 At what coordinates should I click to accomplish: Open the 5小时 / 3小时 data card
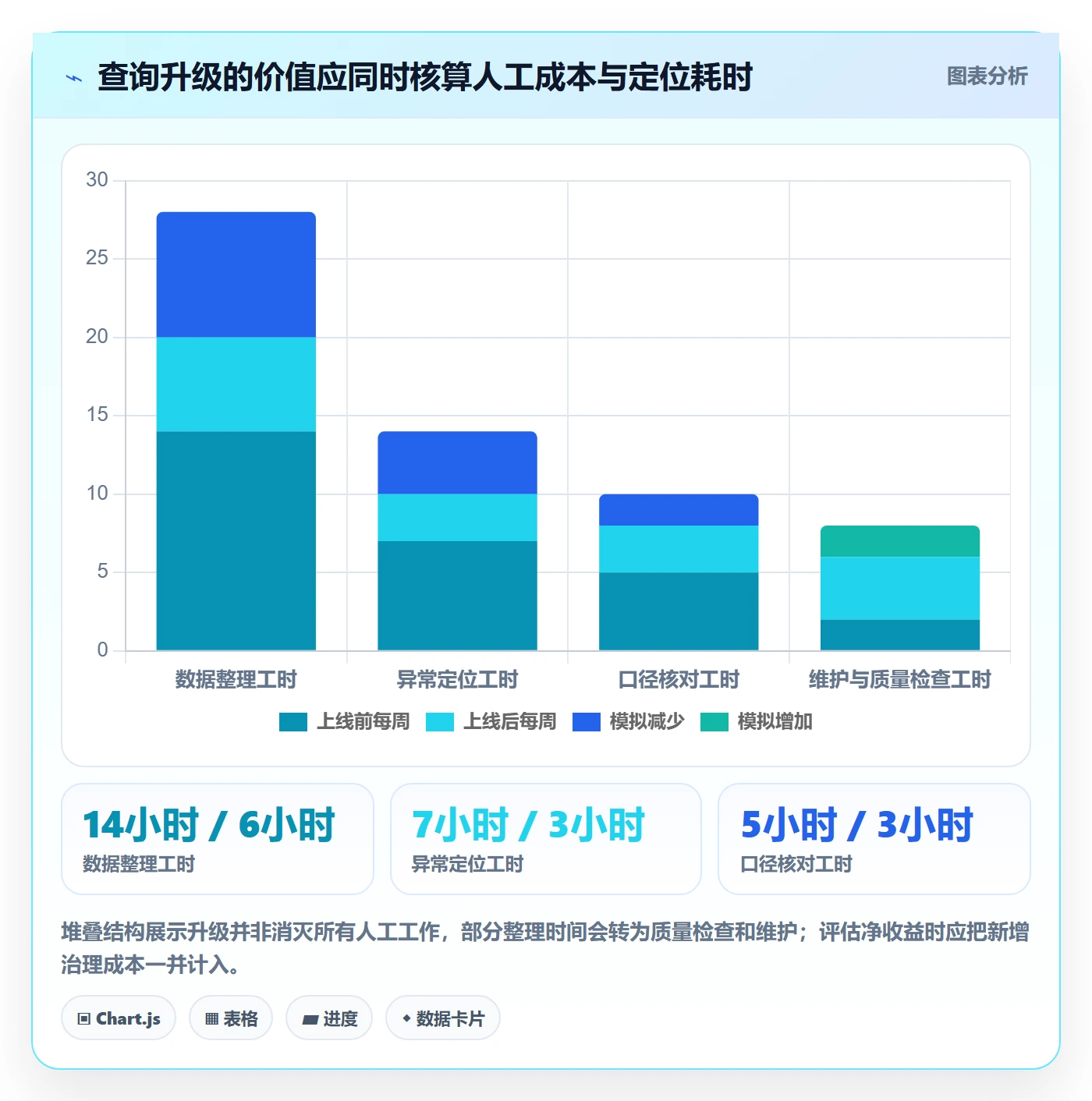pos(874,839)
